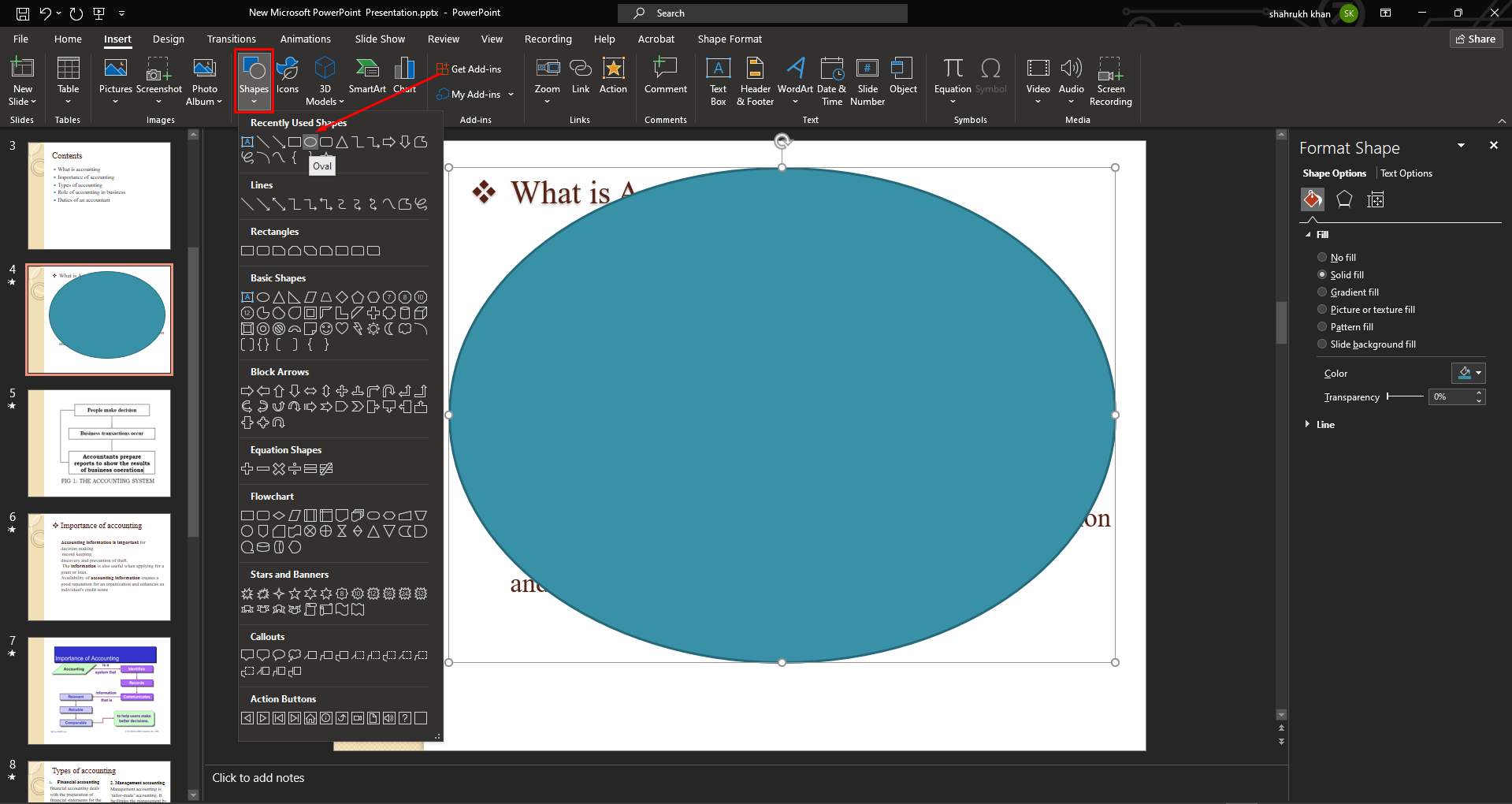Enable Pattern fill radio button
The height and width of the screenshot is (804, 1512).
click(1322, 327)
